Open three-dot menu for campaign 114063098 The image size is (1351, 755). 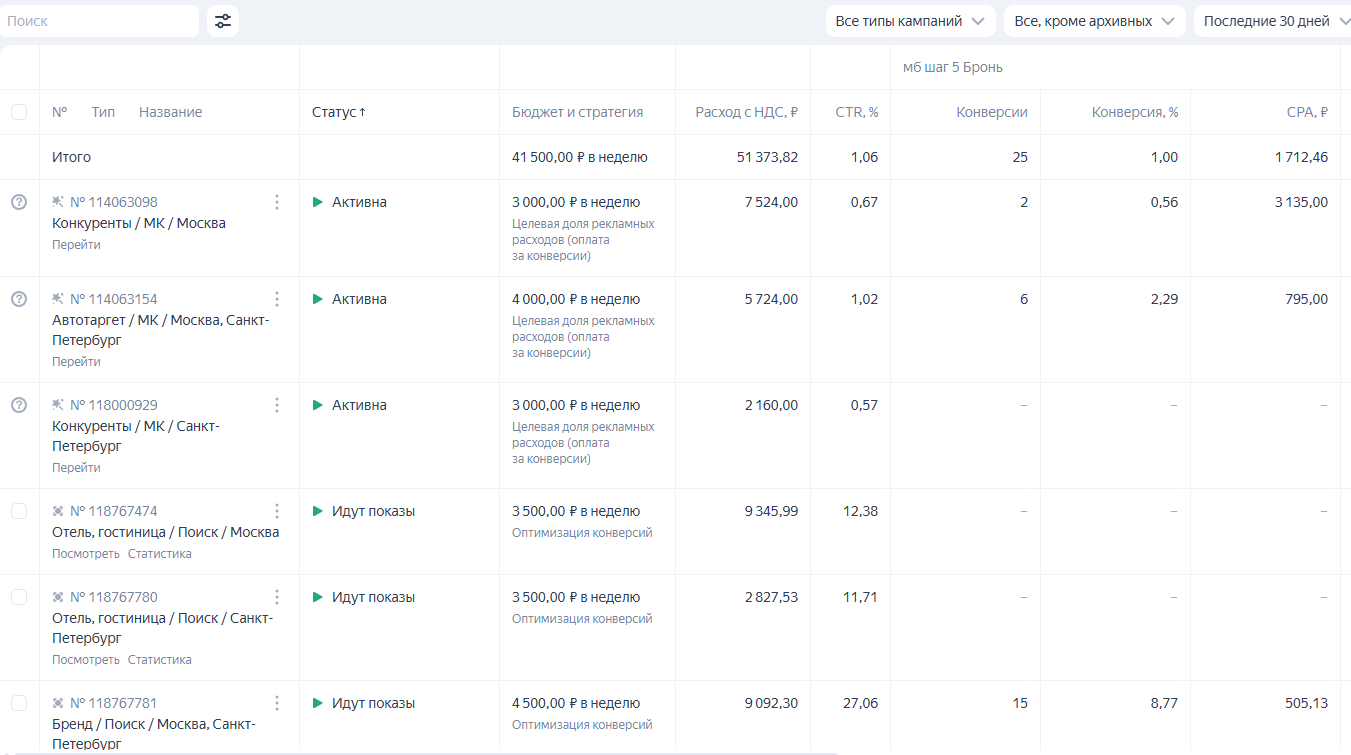coord(277,202)
